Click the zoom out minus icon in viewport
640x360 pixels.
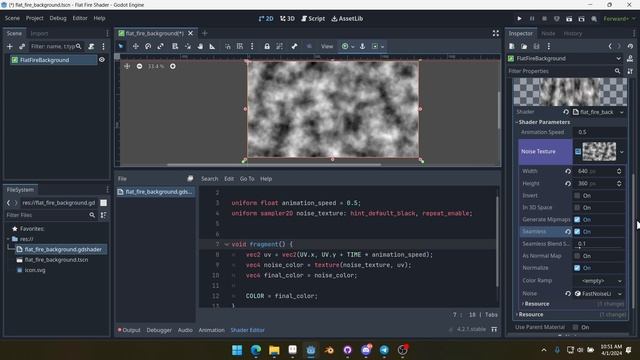point(140,66)
